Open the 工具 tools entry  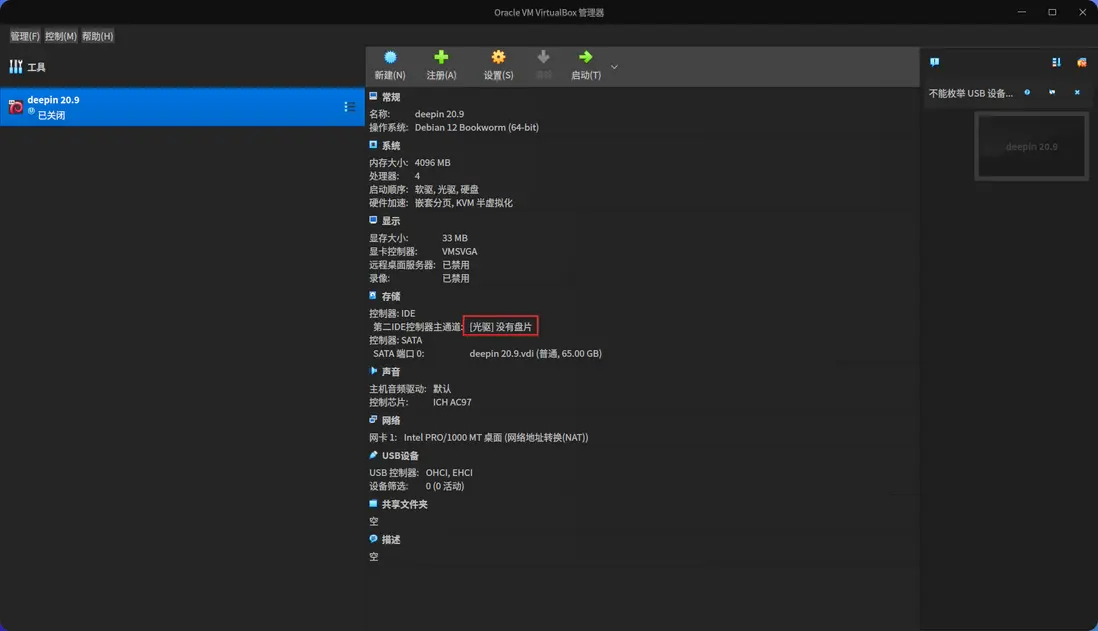click(x=28, y=67)
